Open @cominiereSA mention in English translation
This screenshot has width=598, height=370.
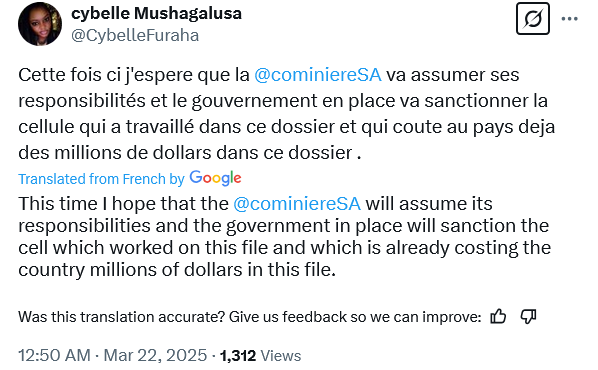(x=297, y=204)
